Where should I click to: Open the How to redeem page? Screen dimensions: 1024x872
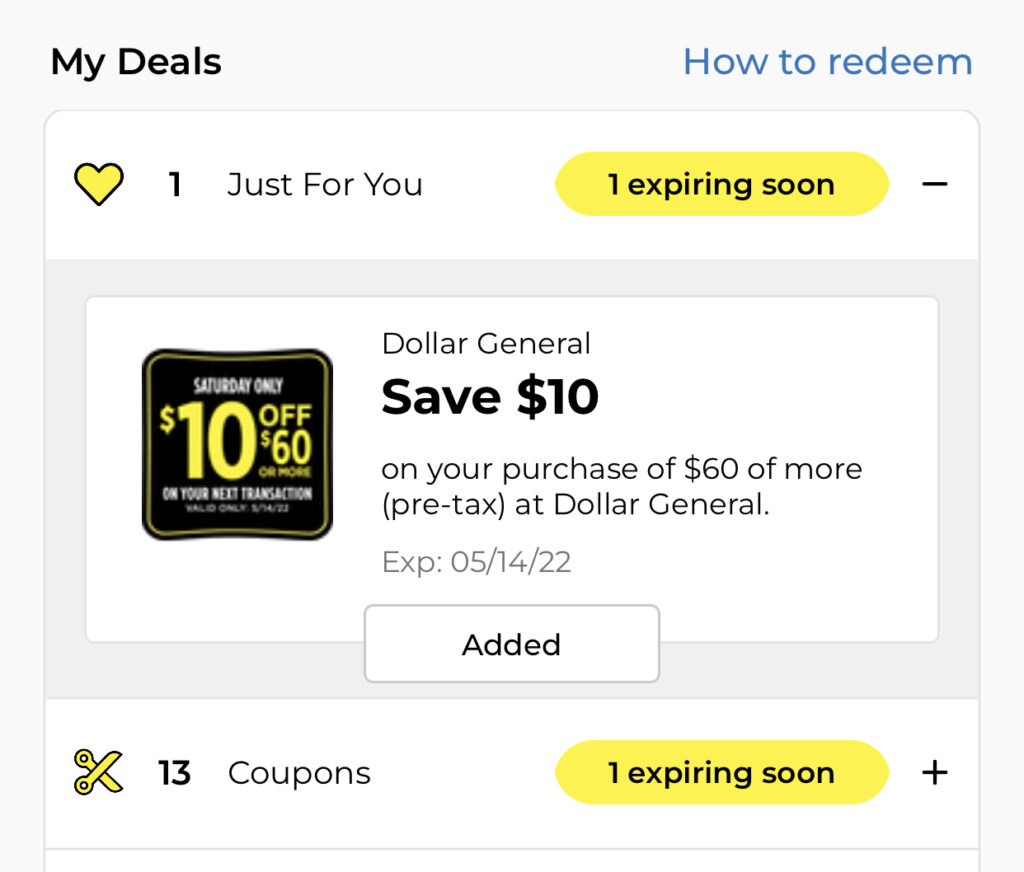coord(828,61)
